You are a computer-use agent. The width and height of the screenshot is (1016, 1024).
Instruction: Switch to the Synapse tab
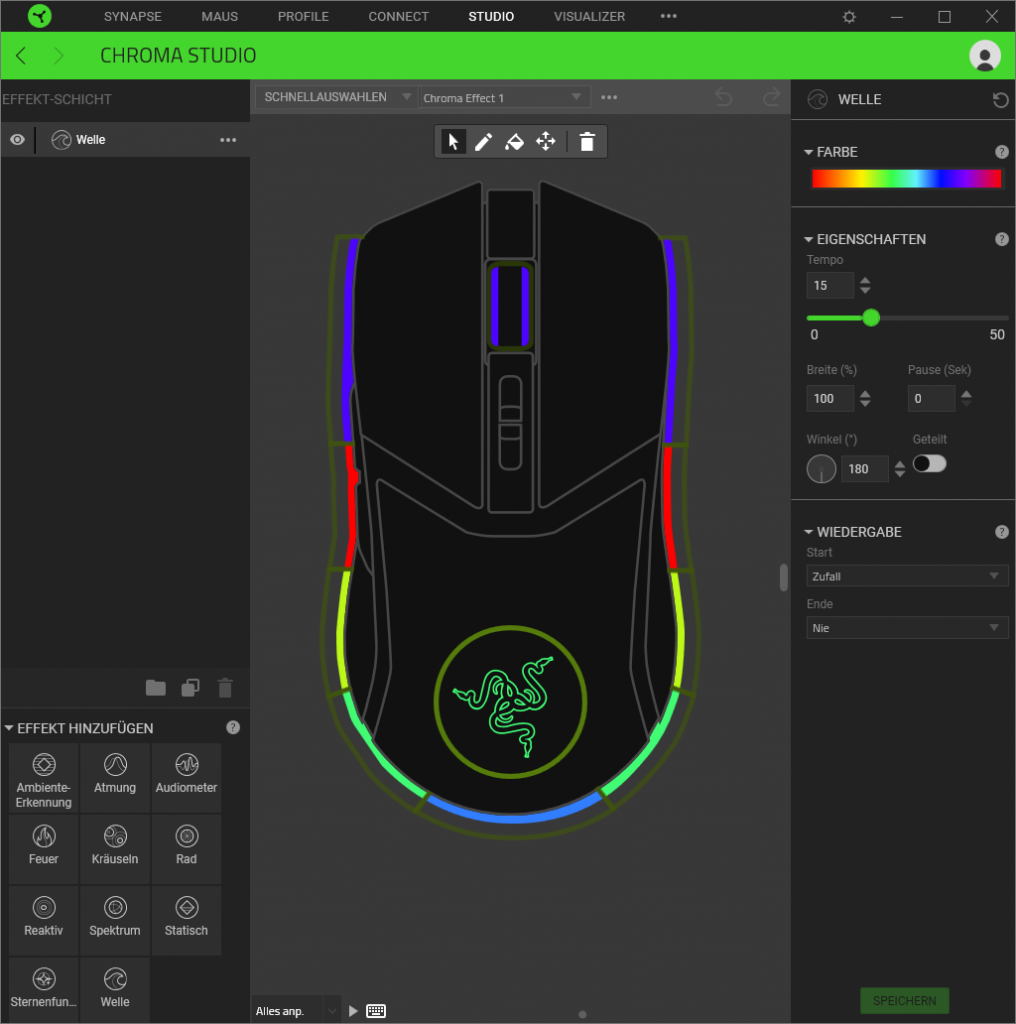click(x=133, y=16)
